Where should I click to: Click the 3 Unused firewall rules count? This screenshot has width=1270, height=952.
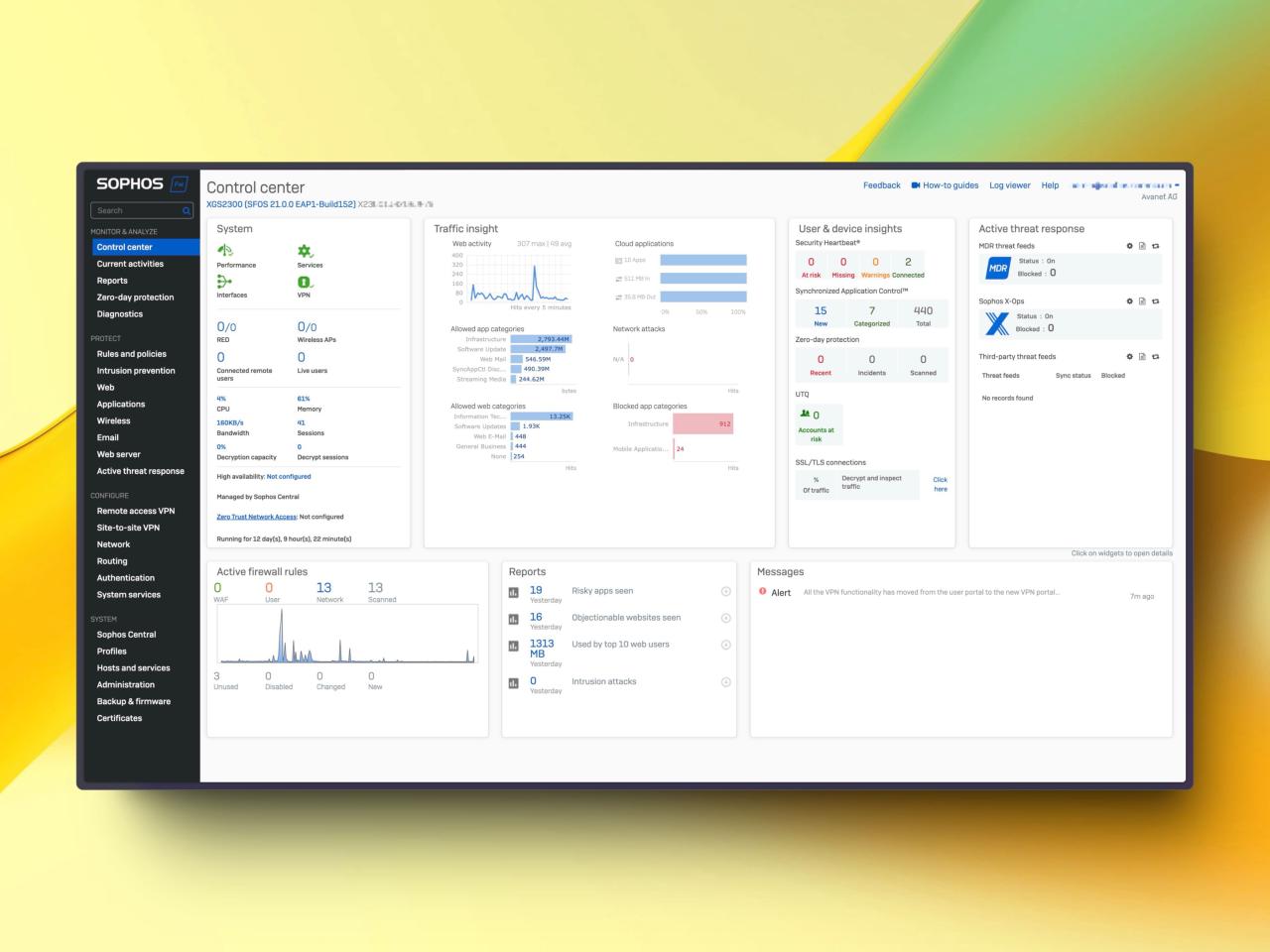point(217,675)
